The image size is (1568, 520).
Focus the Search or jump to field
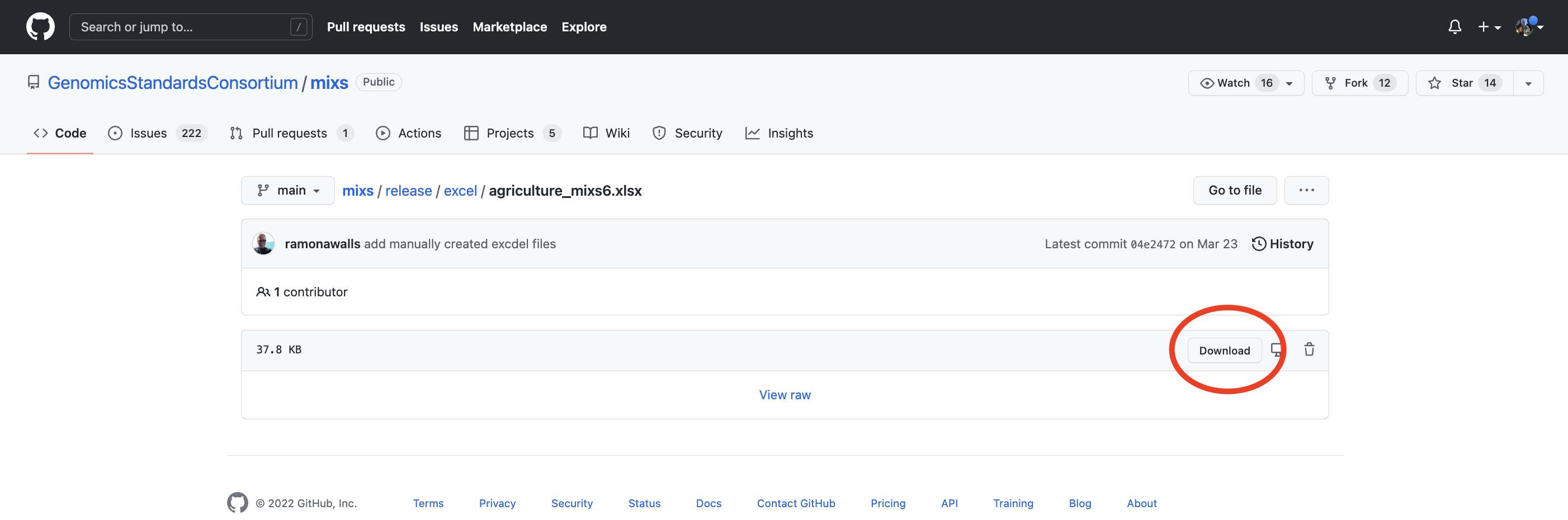pyautogui.click(x=191, y=27)
